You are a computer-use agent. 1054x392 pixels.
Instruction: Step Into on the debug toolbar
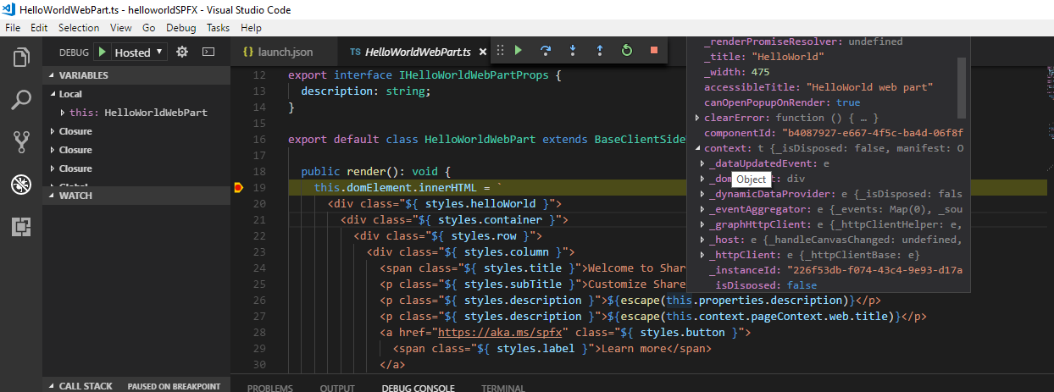[x=573, y=50]
